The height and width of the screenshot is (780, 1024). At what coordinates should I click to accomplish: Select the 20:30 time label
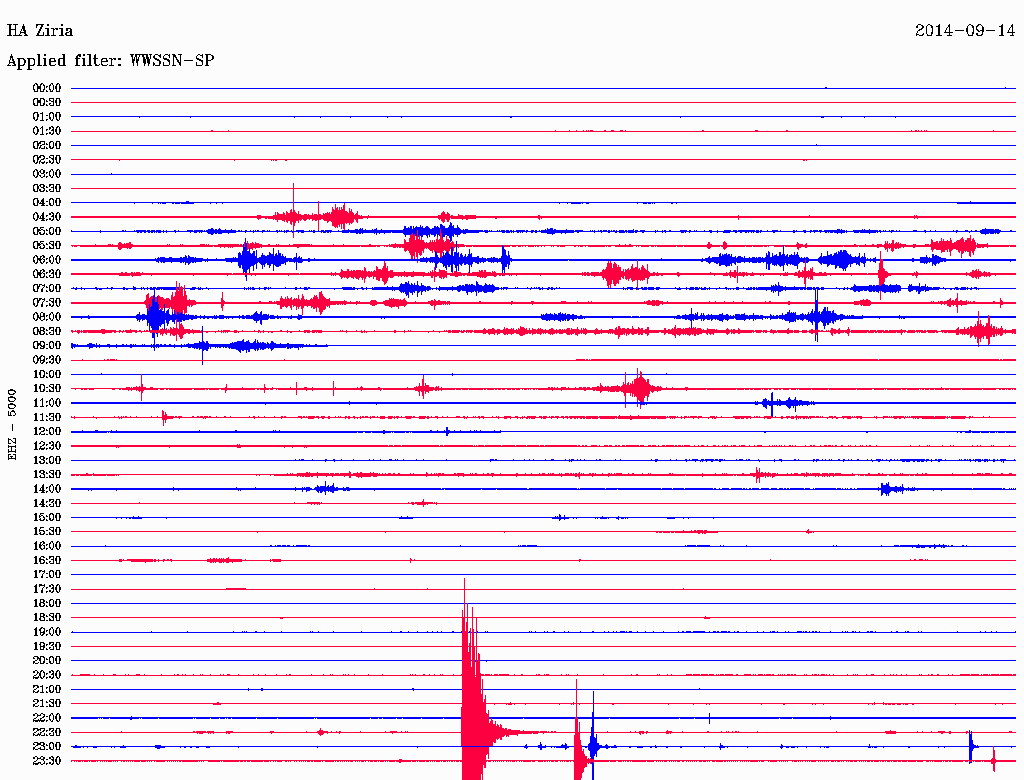47,675
